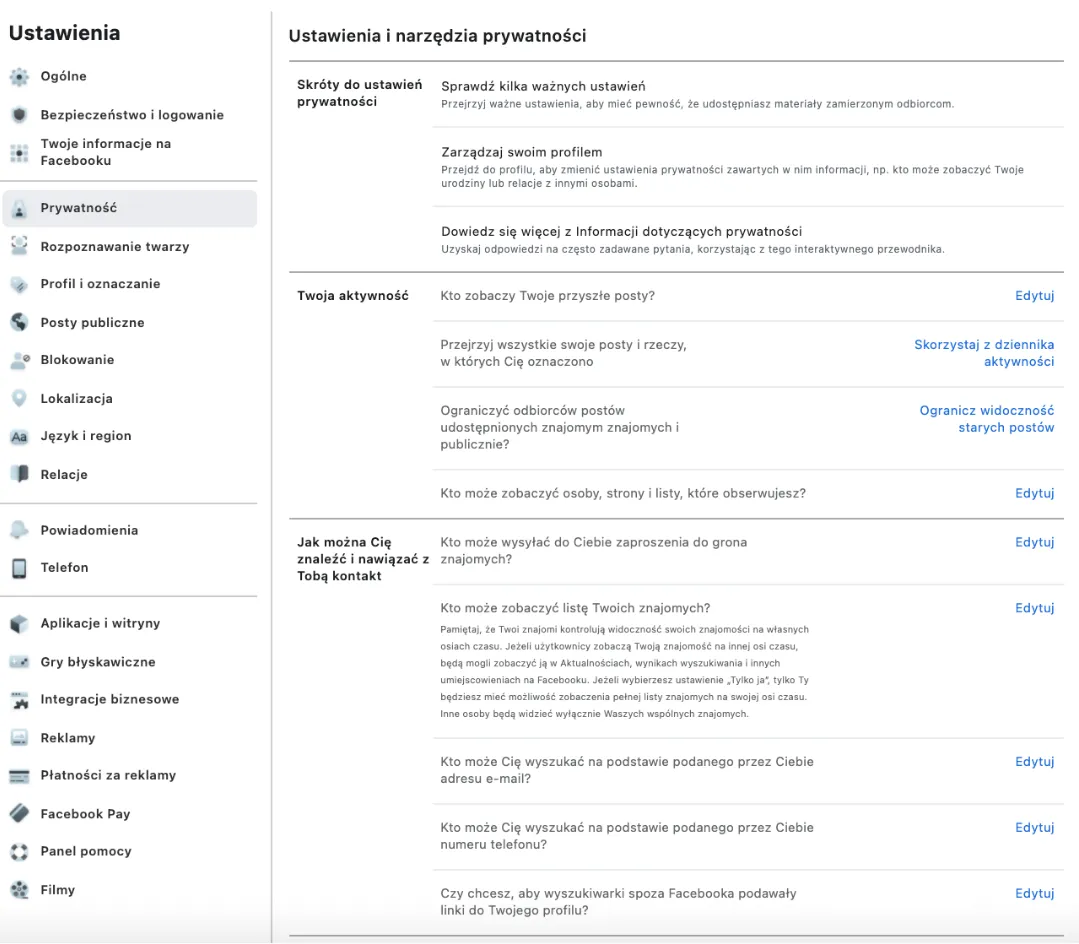1079x944 pixels.
Task: Click the phone icon for Telefon
Action: pos(19,568)
